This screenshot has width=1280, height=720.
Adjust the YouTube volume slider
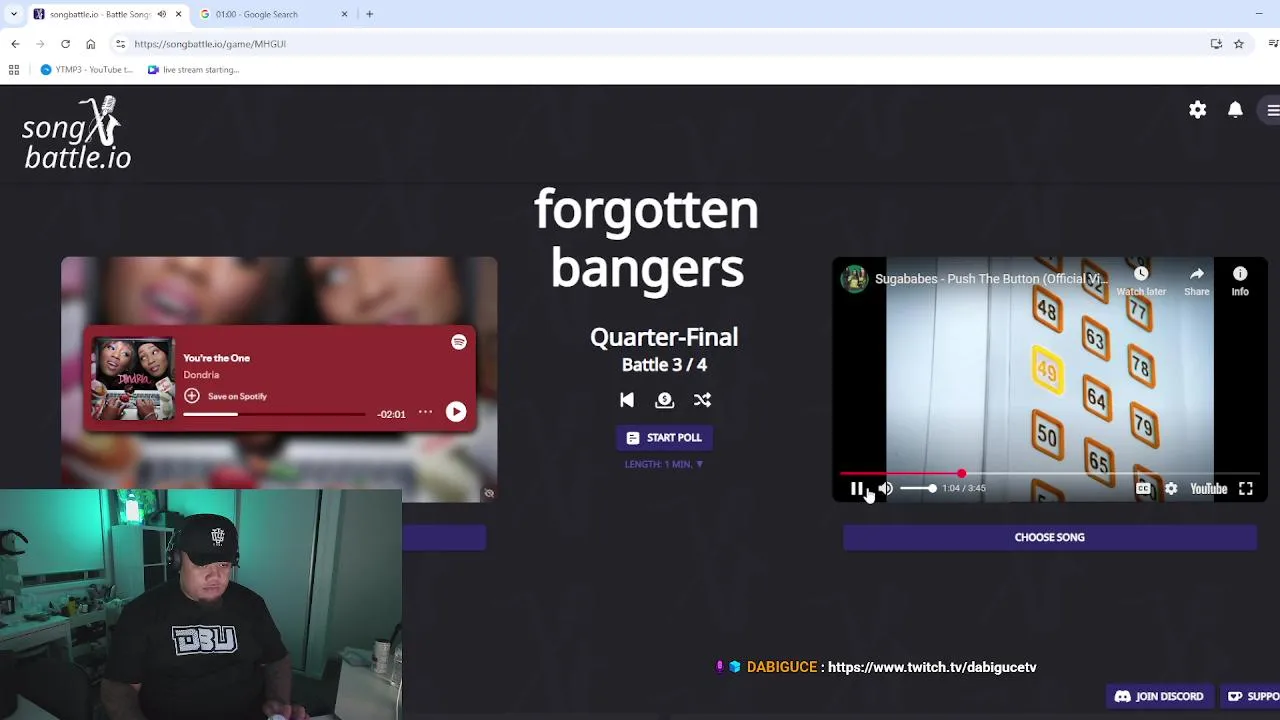(918, 489)
